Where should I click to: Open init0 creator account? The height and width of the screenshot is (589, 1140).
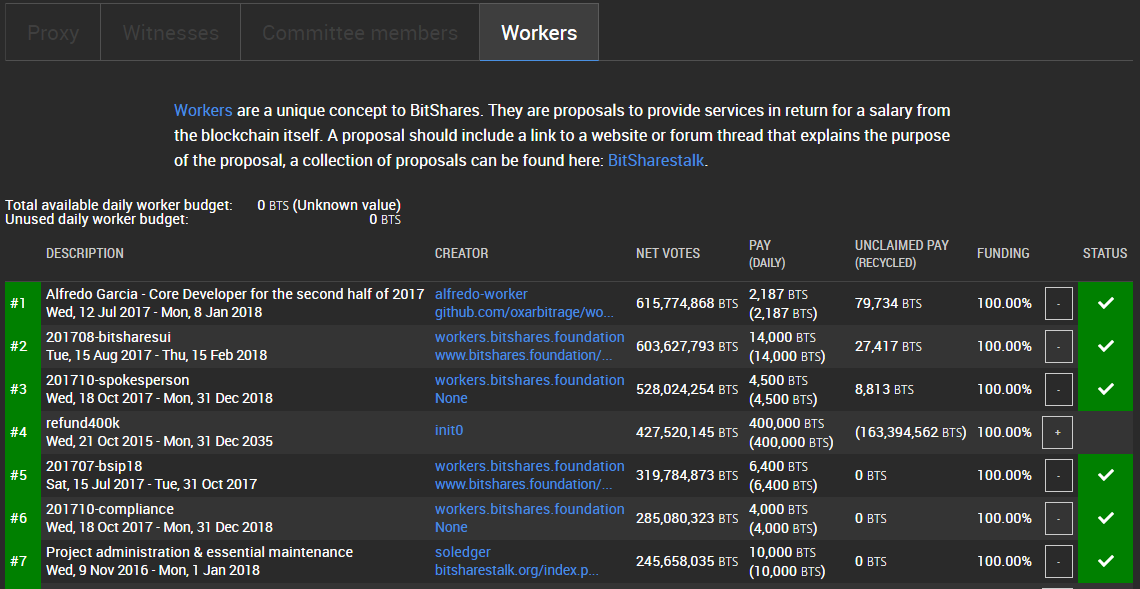(x=449, y=430)
